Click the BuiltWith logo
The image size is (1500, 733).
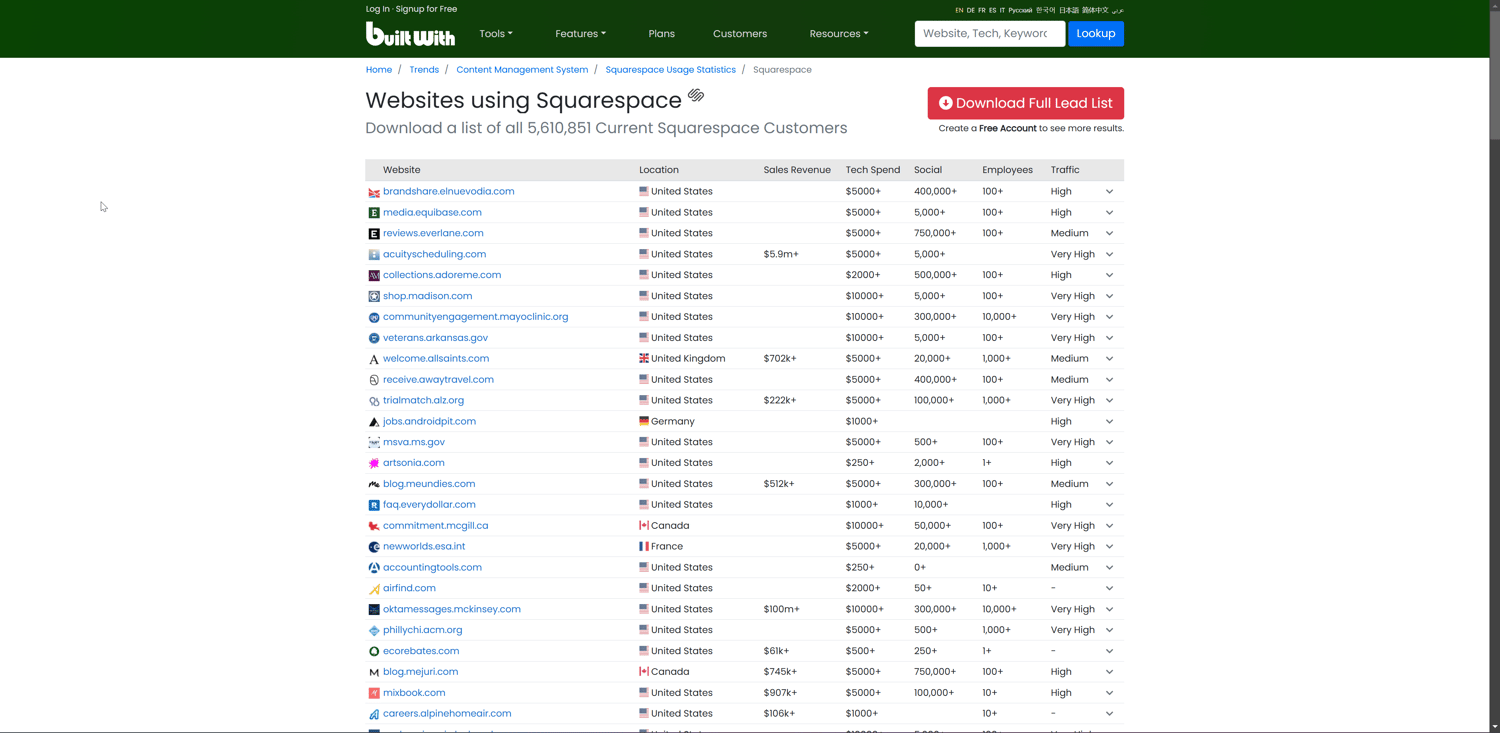(x=410, y=34)
